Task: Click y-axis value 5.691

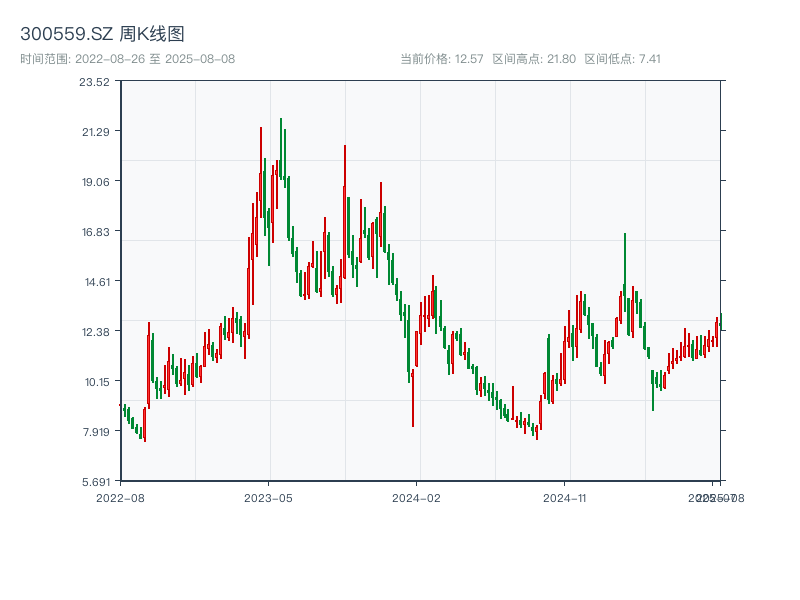Action: (96, 482)
